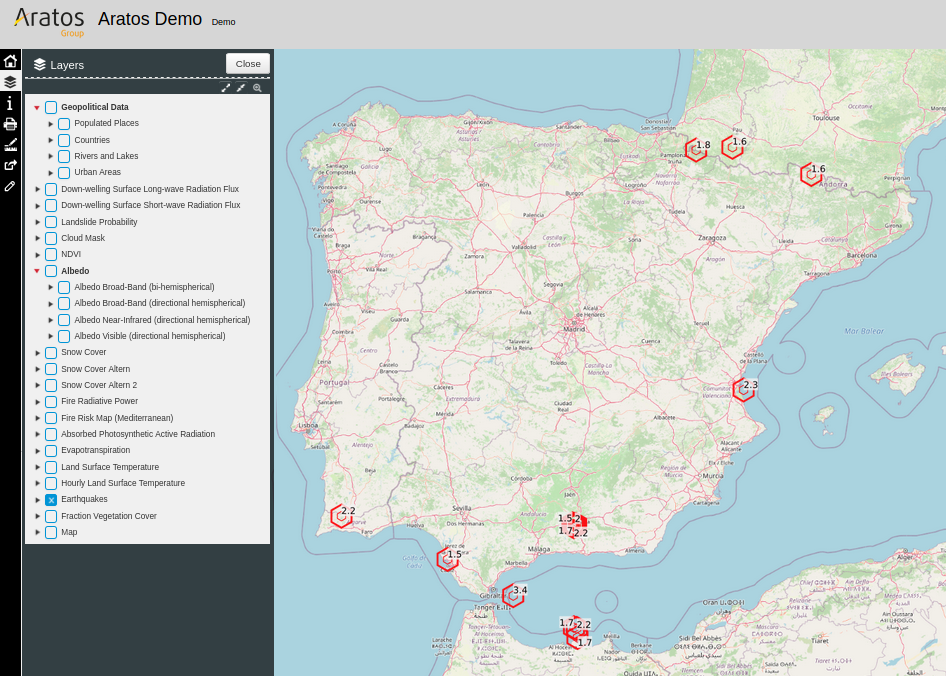Click the zoom magnifier icon in Layers panel
Image resolution: width=946 pixels, height=676 pixels.
tap(257, 88)
